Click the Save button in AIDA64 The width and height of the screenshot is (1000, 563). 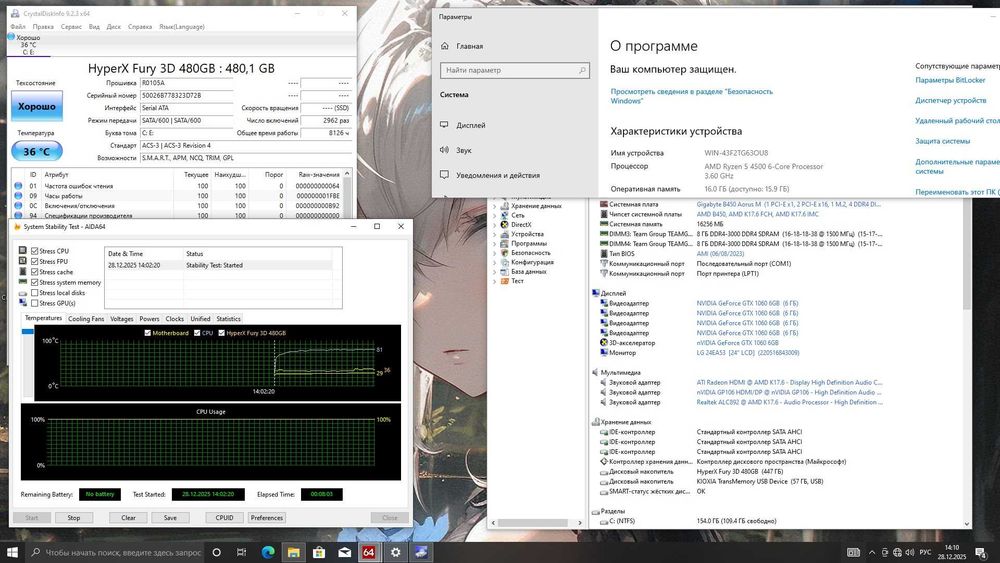170,518
